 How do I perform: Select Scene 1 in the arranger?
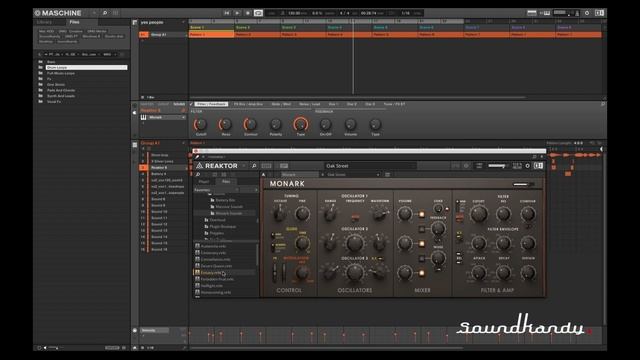click(211, 28)
